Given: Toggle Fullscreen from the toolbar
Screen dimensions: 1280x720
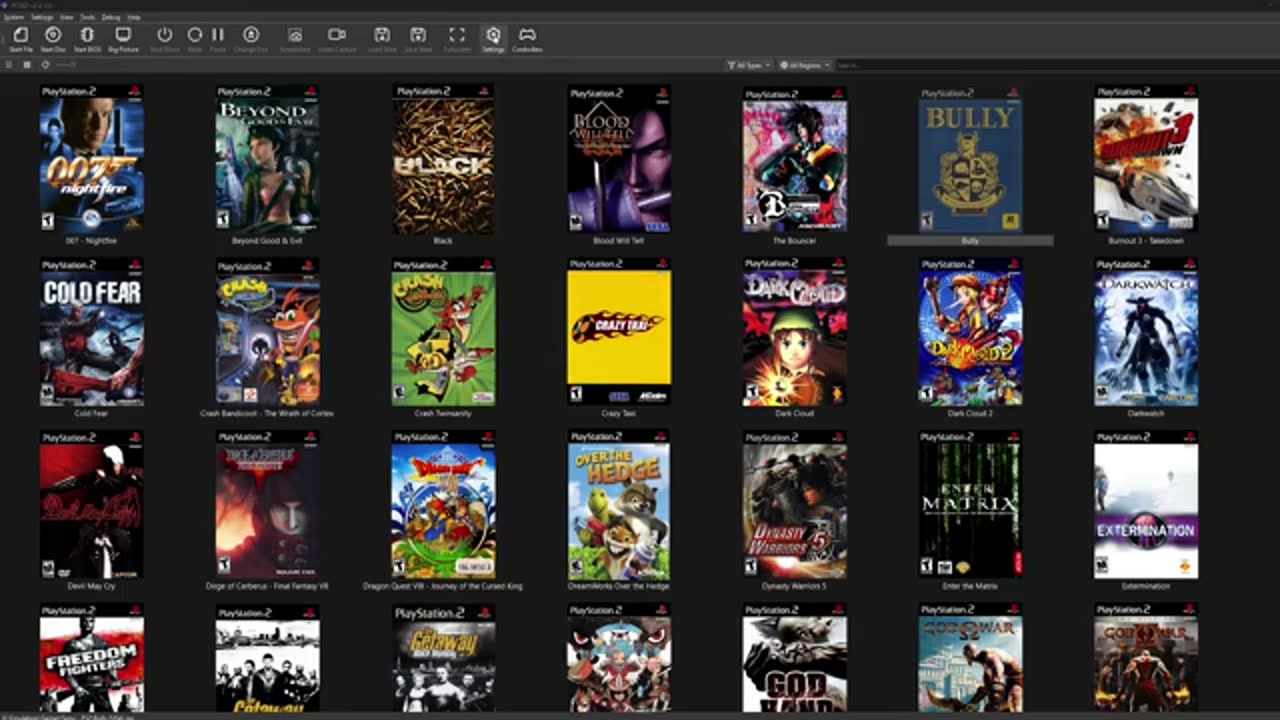Looking at the screenshot, I should pyautogui.click(x=457, y=35).
